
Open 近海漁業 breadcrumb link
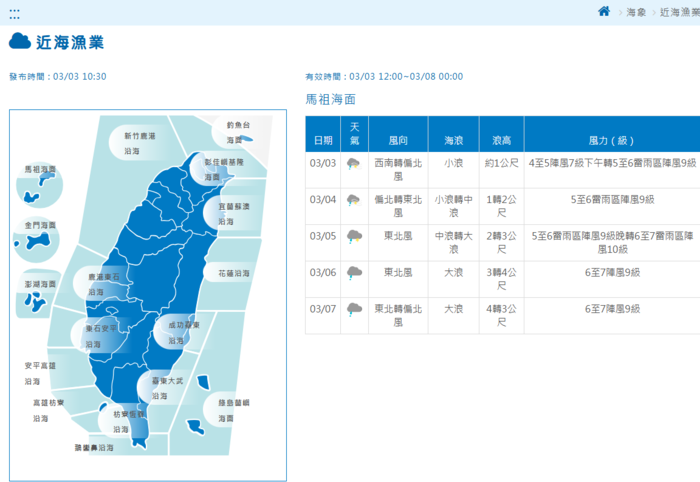[x=679, y=12]
